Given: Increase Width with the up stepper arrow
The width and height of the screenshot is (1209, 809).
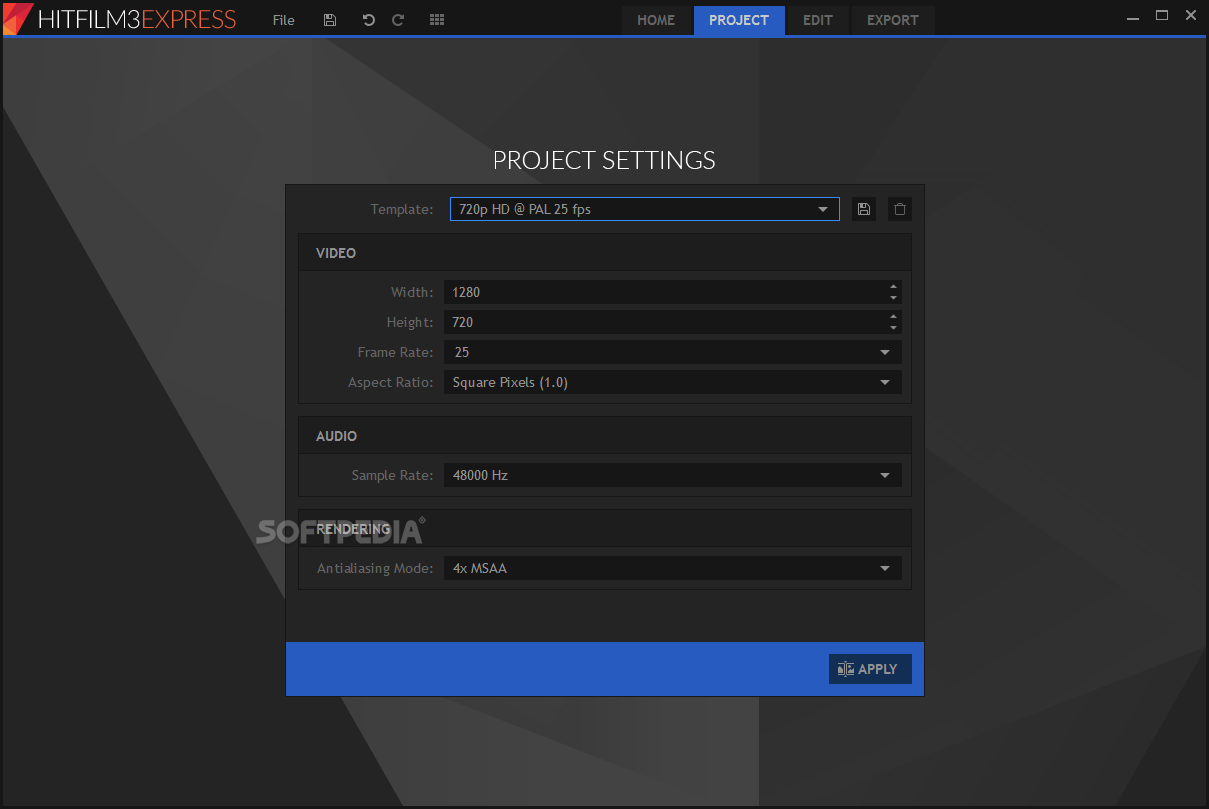Looking at the screenshot, I should [893, 287].
